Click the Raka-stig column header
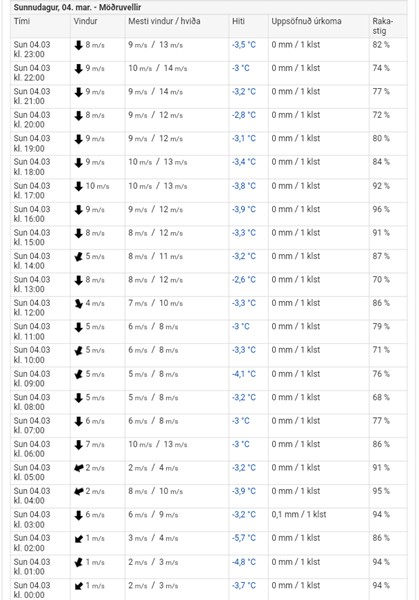 coord(382,26)
